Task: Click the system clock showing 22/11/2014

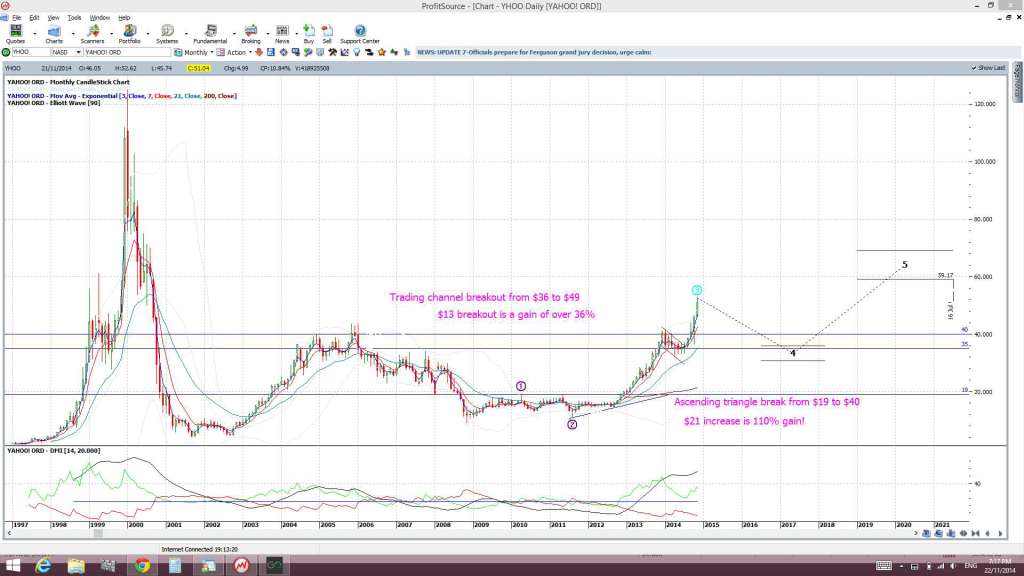Action: tap(1000, 566)
